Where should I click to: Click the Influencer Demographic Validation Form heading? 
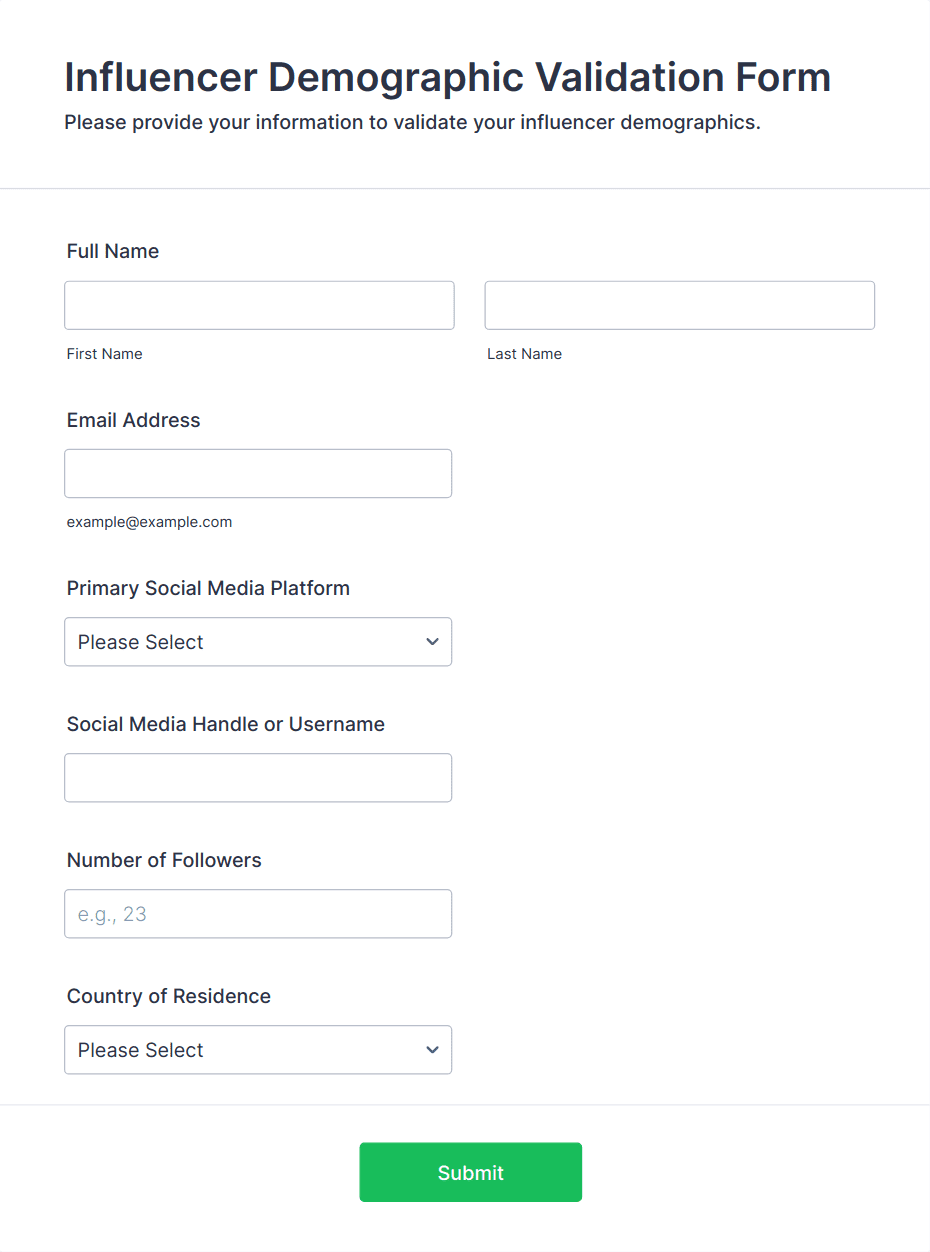[x=447, y=78]
